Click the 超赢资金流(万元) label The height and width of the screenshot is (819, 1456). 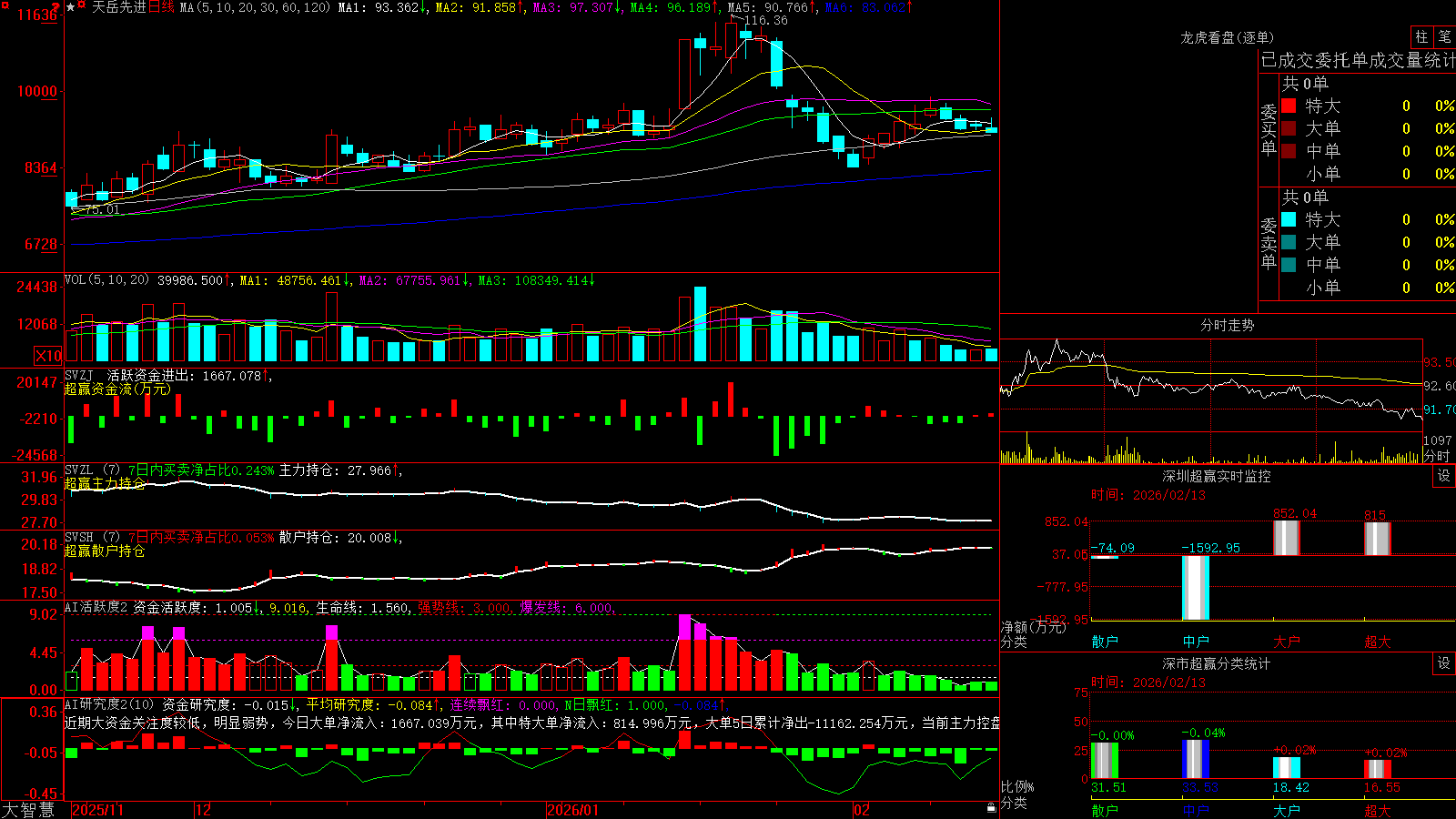pyautogui.click(x=117, y=389)
